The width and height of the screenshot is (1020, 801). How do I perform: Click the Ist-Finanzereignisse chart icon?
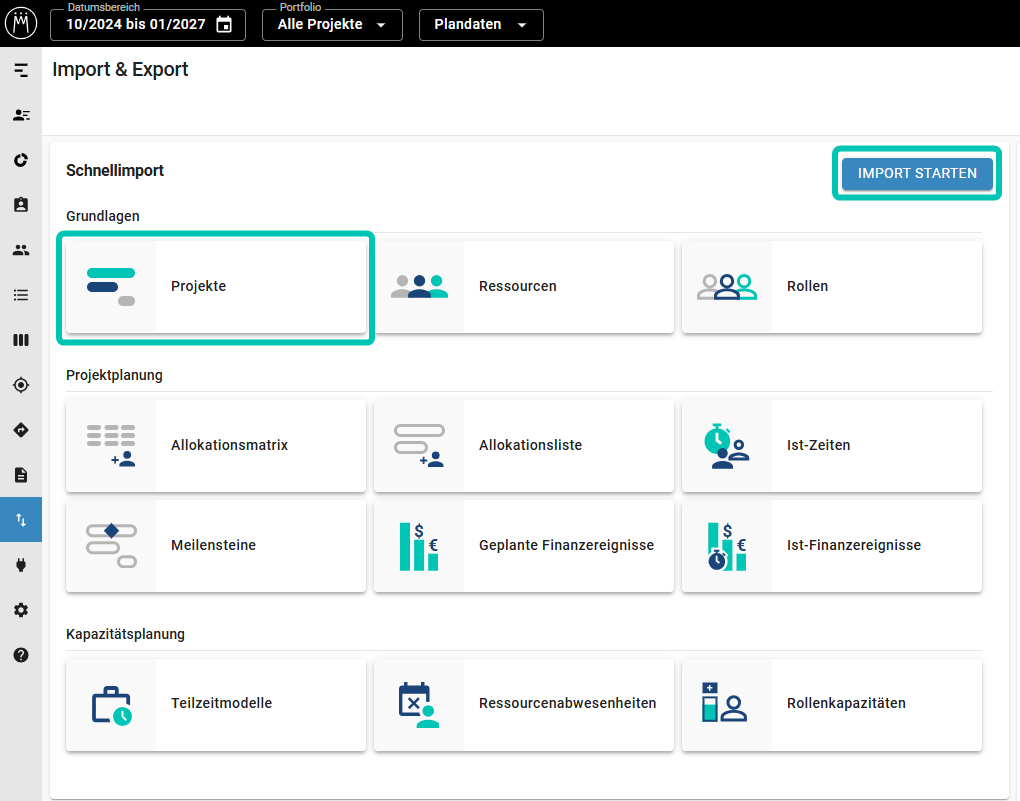tap(727, 547)
